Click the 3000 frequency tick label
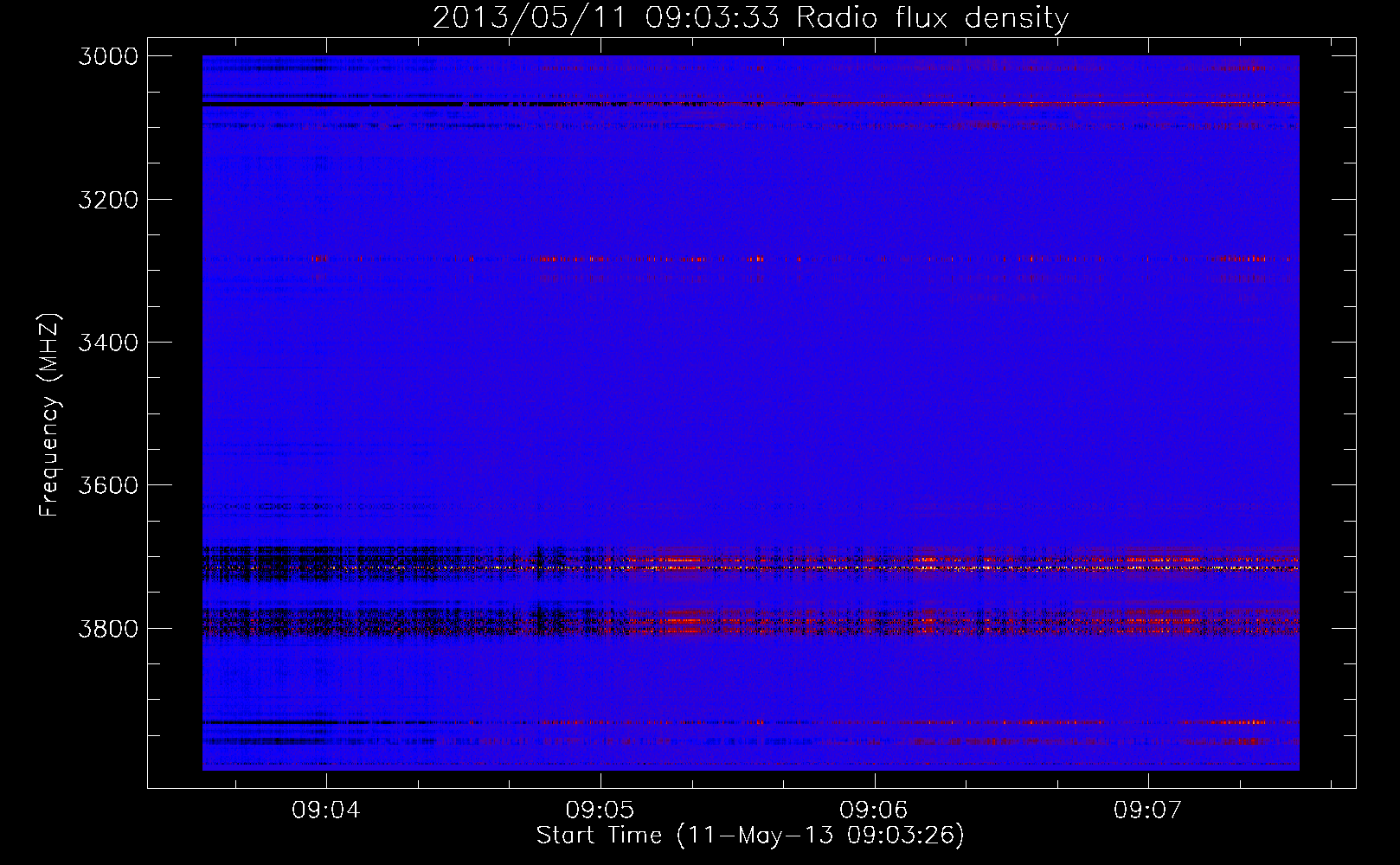Image resolution: width=1400 pixels, height=865 pixels. click(108, 56)
